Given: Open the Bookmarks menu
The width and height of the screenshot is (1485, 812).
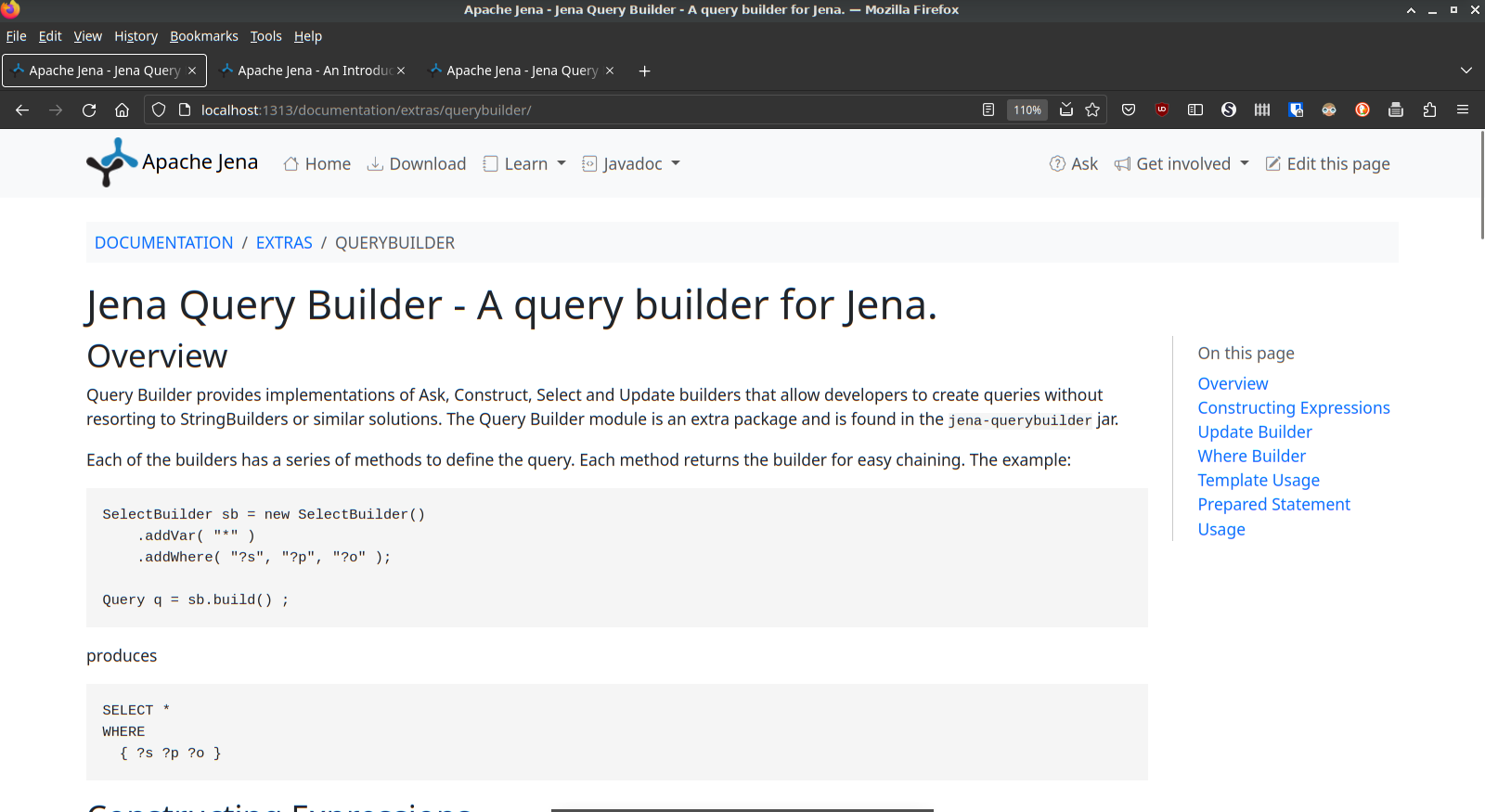Looking at the screenshot, I should [x=204, y=36].
